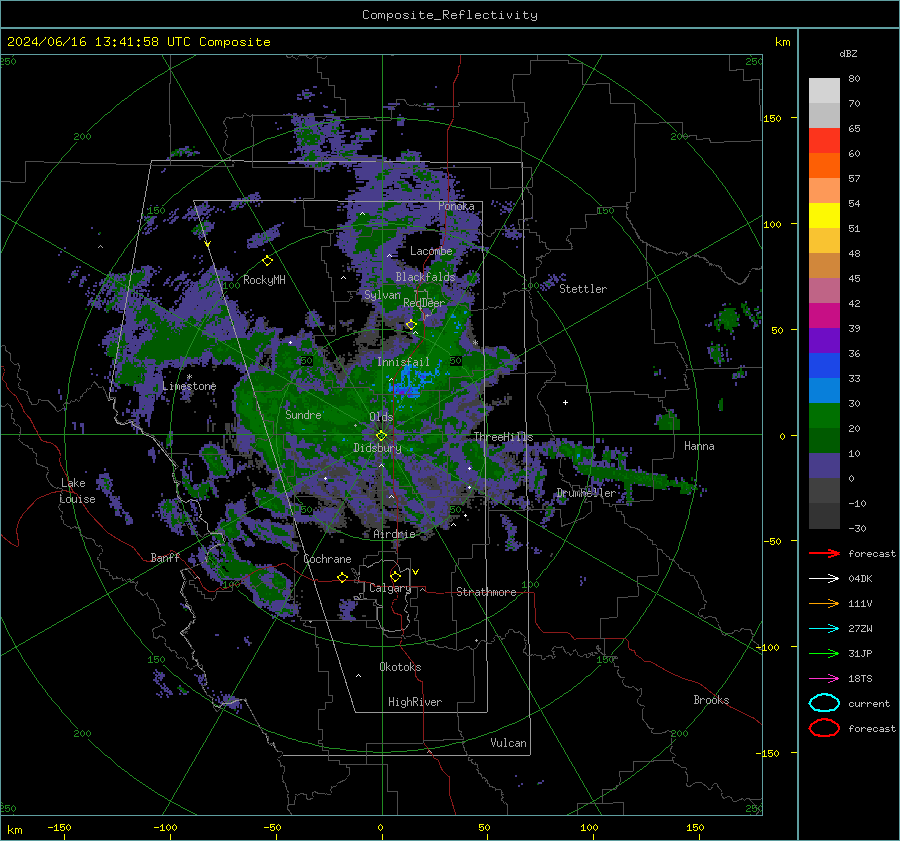Click the bright green 20-30 dBZ swatch
This screenshot has width=900, height=841.
[x=824, y=416]
